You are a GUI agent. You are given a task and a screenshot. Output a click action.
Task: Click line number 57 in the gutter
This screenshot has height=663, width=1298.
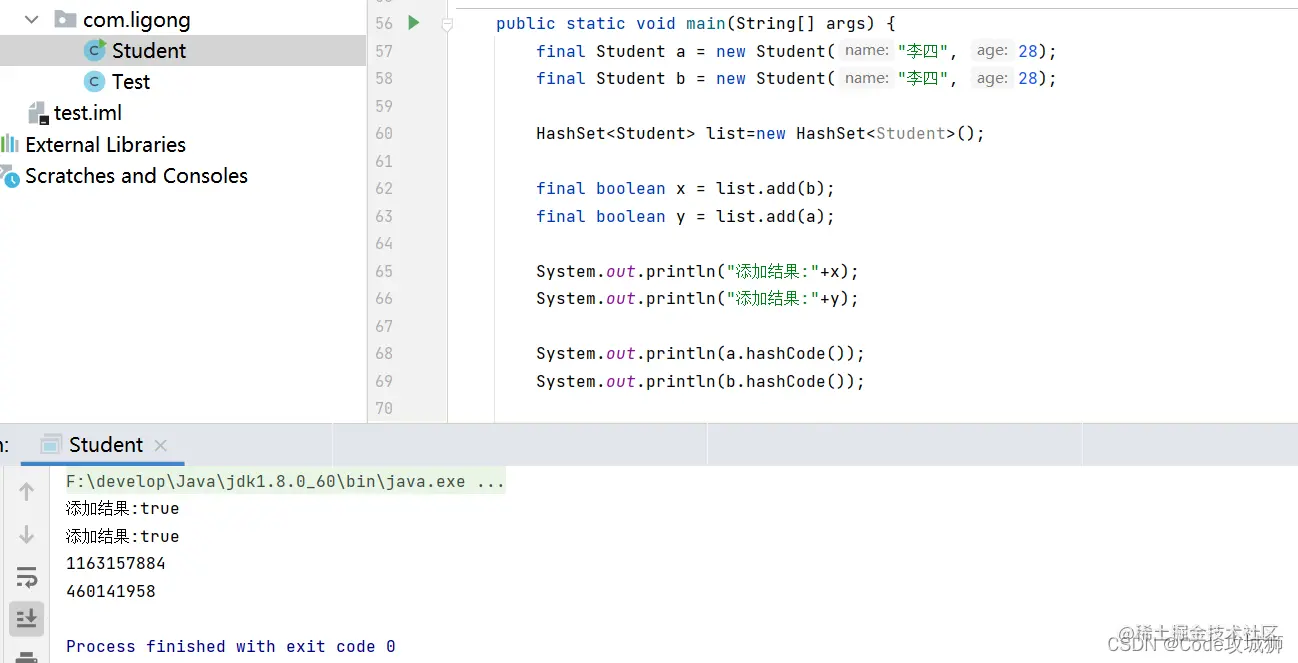[384, 51]
